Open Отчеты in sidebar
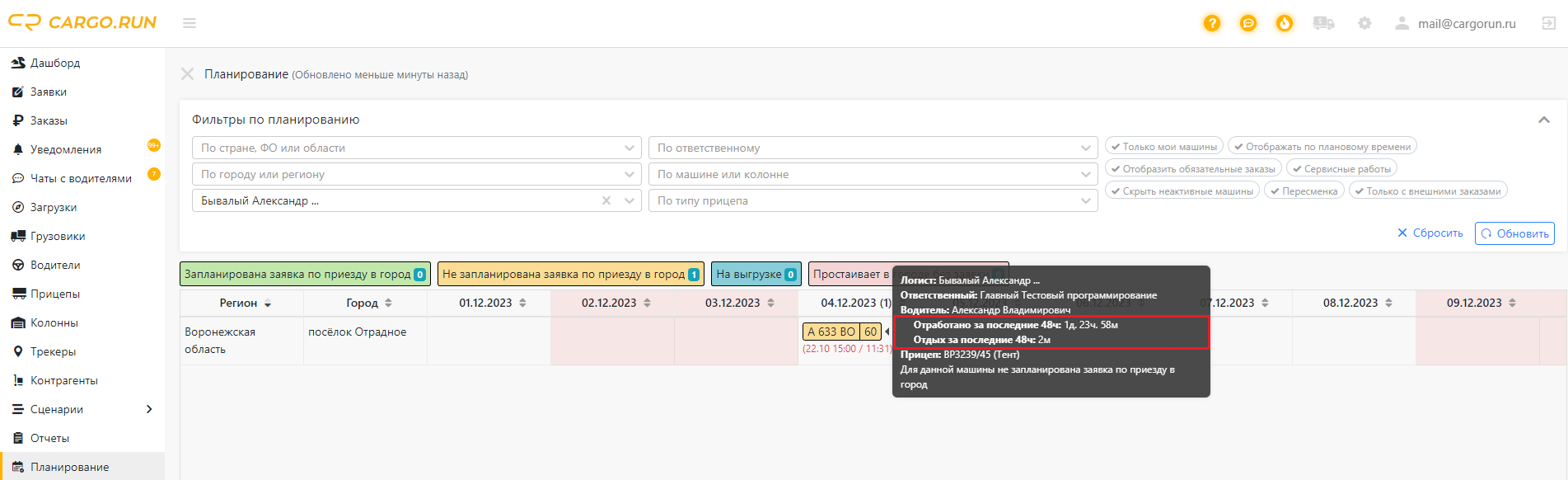Screen dimensions: 1568x480 coord(82,438)
